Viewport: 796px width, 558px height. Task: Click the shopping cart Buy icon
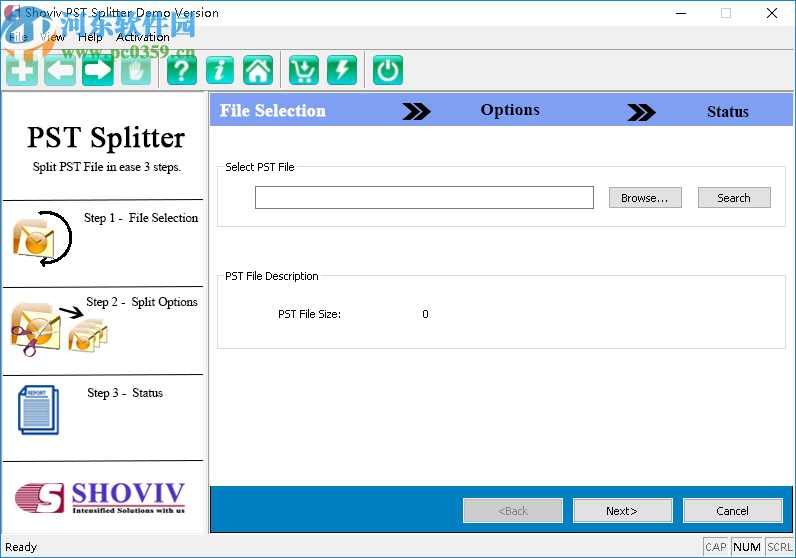304,70
